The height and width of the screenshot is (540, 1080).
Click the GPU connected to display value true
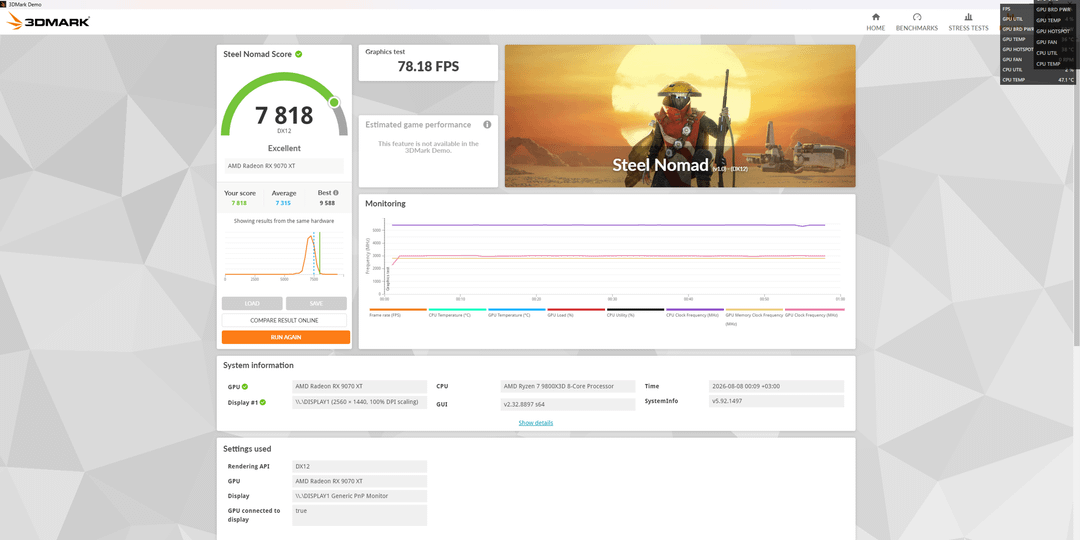pyautogui.click(x=360, y=515)
